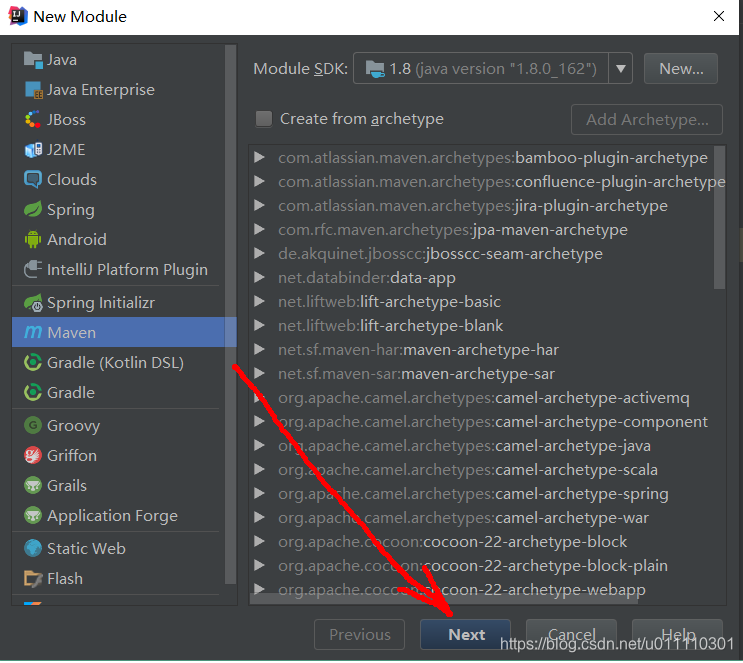Click the Maven m icon
The image size is (743, 663).
tap(33, 332)
